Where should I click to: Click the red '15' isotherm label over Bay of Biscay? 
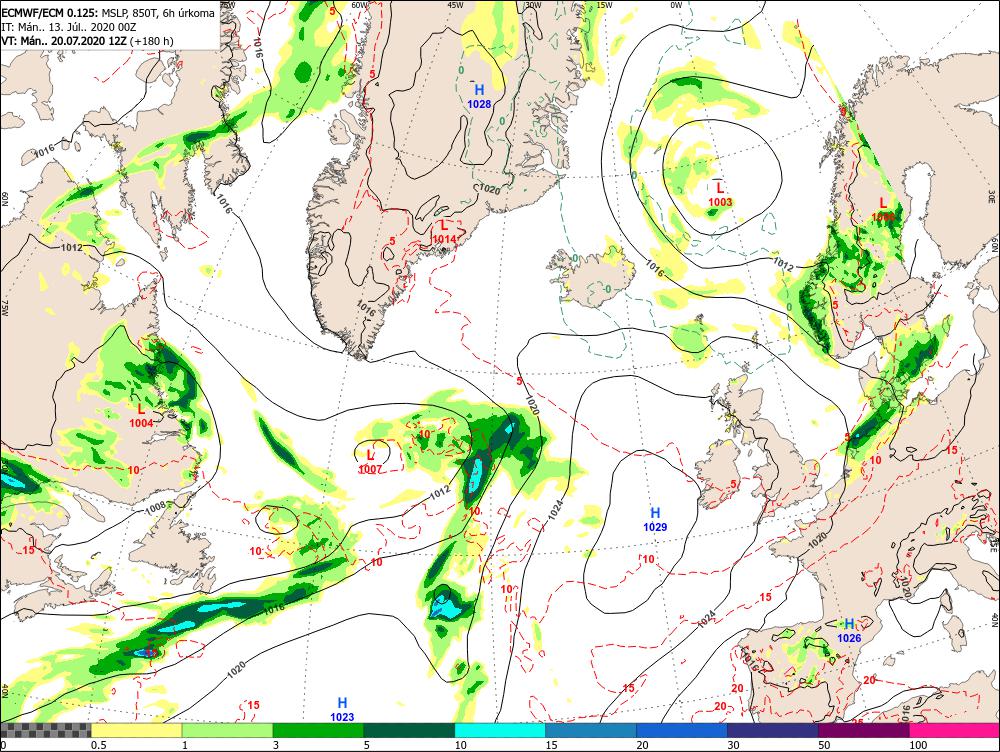(765, 597)
